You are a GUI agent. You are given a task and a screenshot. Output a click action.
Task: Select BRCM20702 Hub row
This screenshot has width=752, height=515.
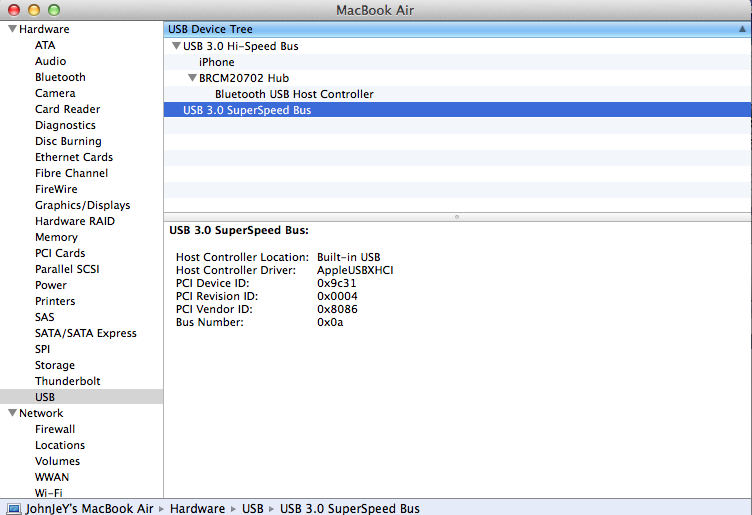[458, 78]
